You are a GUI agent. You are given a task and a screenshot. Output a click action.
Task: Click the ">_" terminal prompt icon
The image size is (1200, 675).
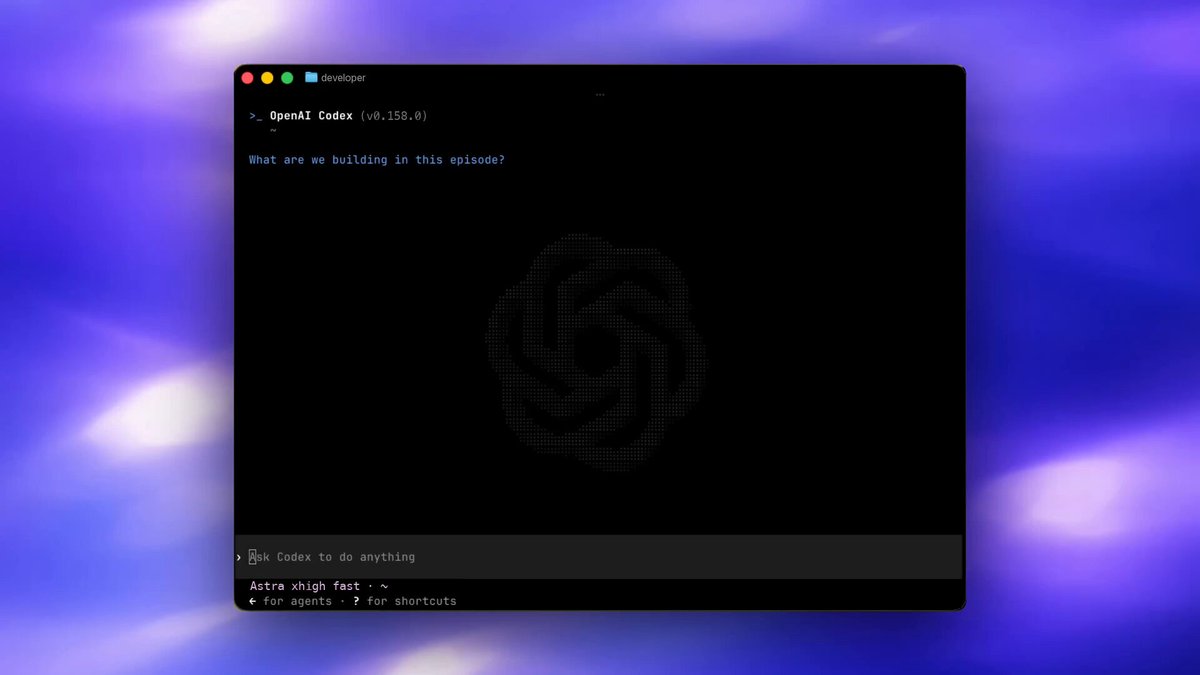256,116
